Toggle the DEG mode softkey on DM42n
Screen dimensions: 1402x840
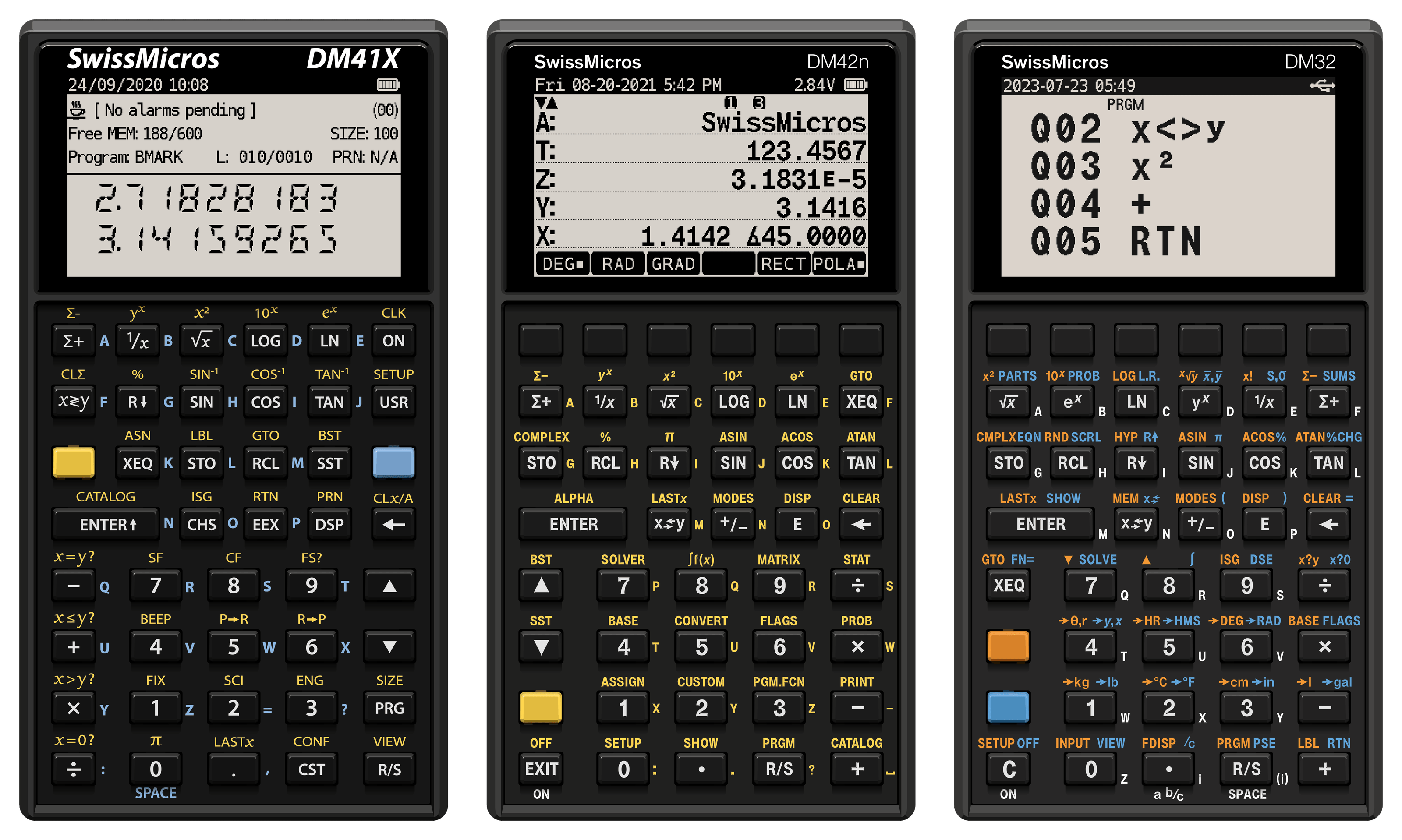561,264
